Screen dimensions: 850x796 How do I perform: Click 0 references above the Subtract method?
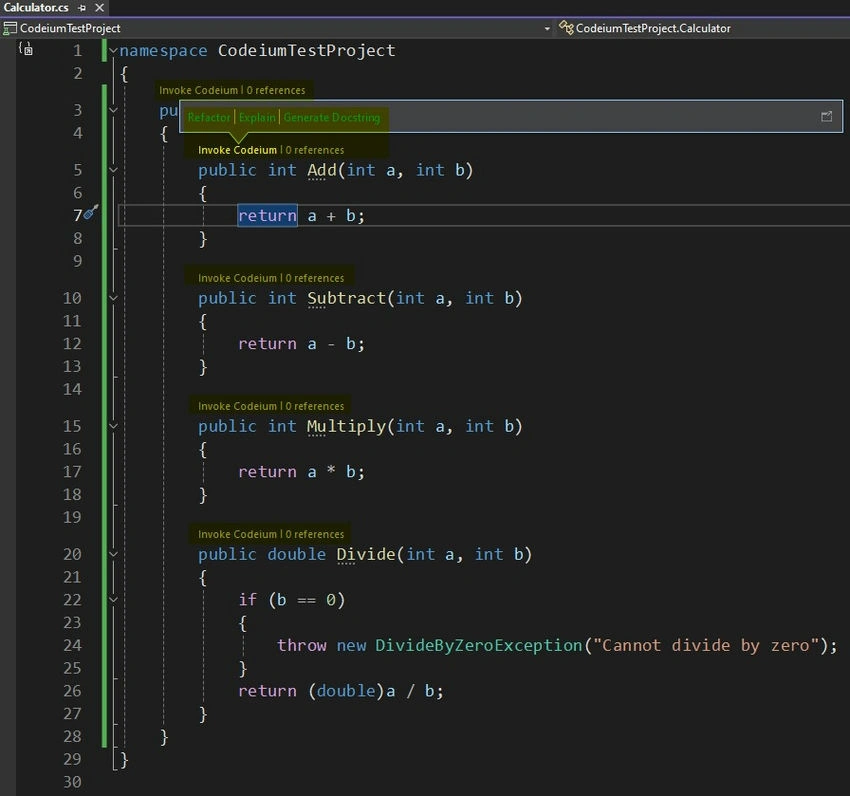point(314,278)
